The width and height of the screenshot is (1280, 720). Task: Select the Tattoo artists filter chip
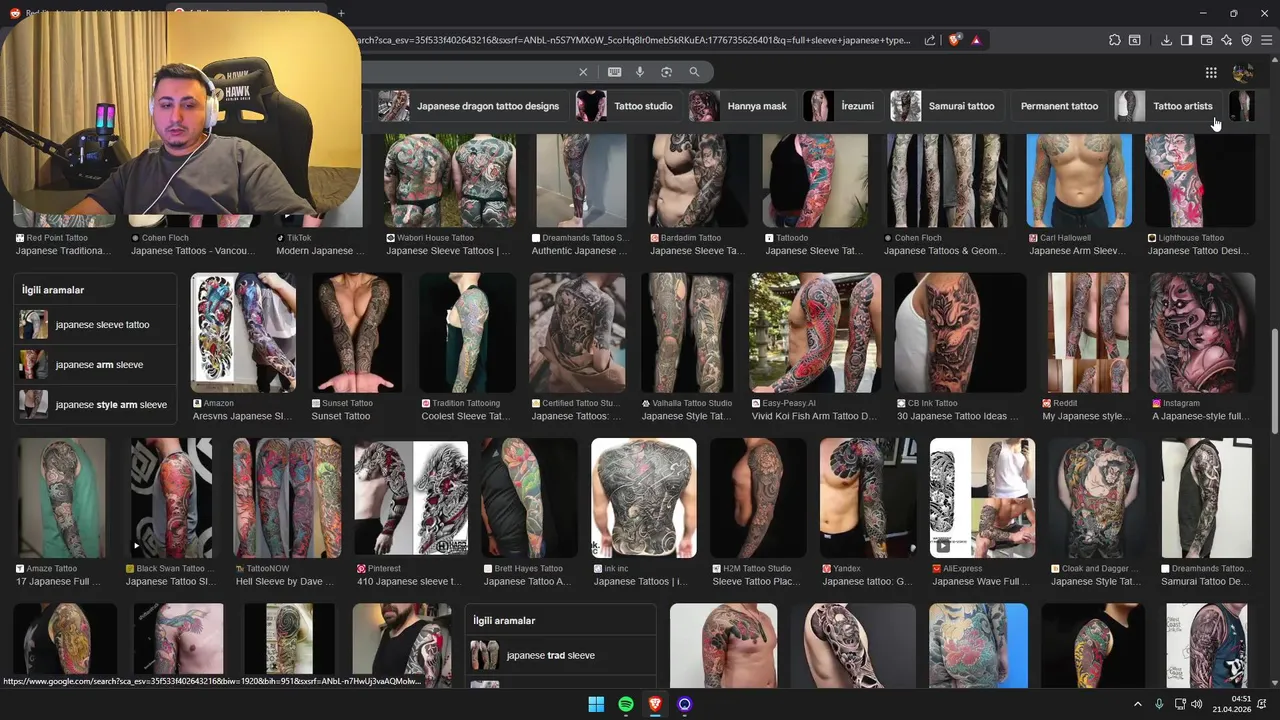(x=1166, y=106)
